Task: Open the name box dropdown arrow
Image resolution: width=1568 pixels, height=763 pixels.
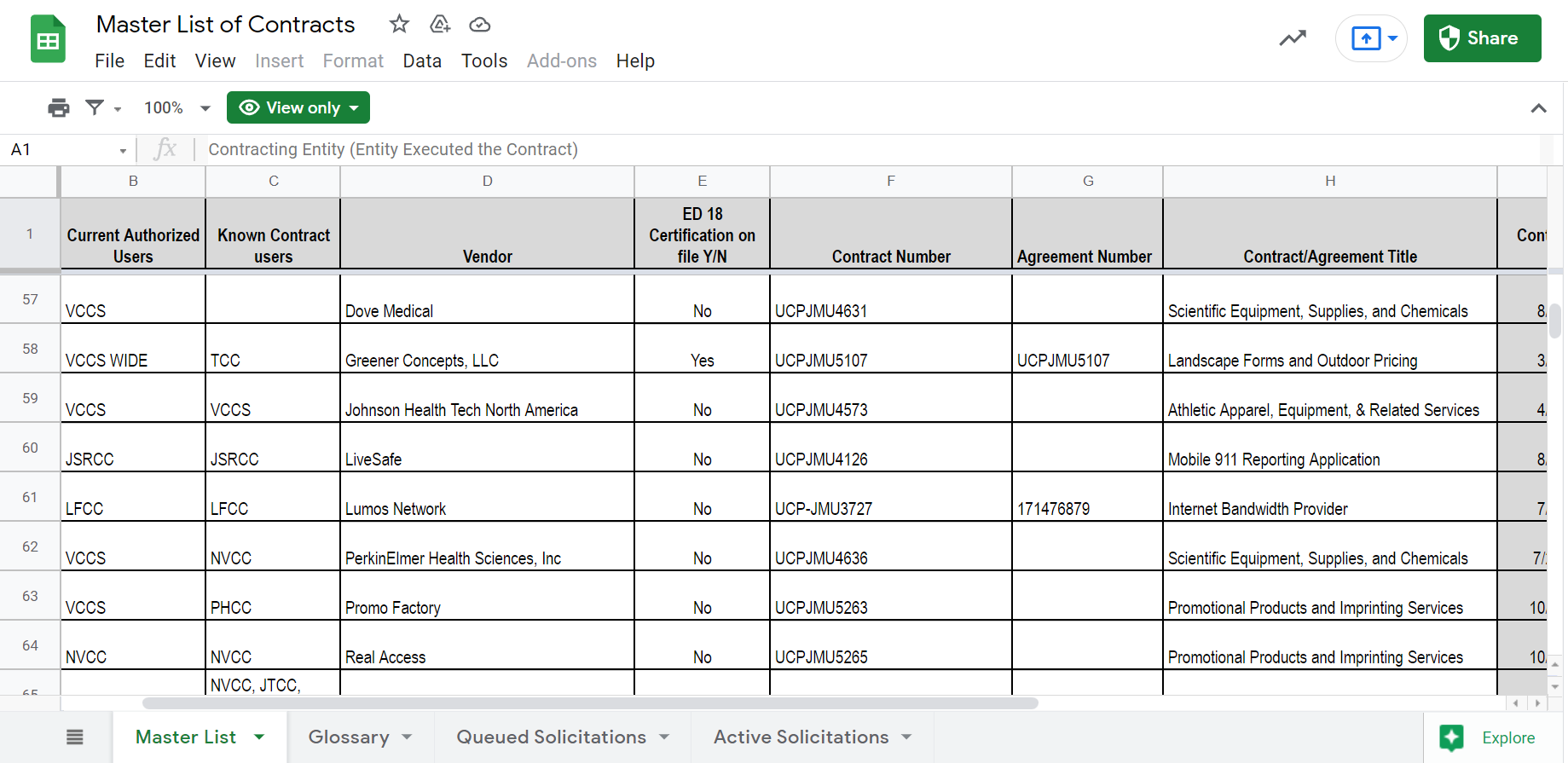Action: [123, 151]
